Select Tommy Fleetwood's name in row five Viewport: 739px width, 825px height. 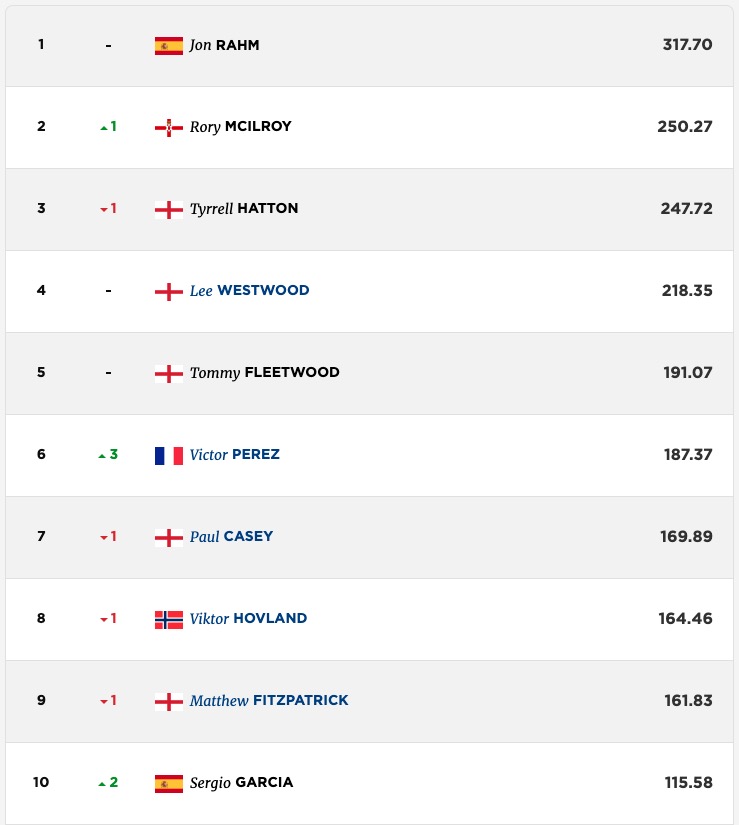point(265,373)
